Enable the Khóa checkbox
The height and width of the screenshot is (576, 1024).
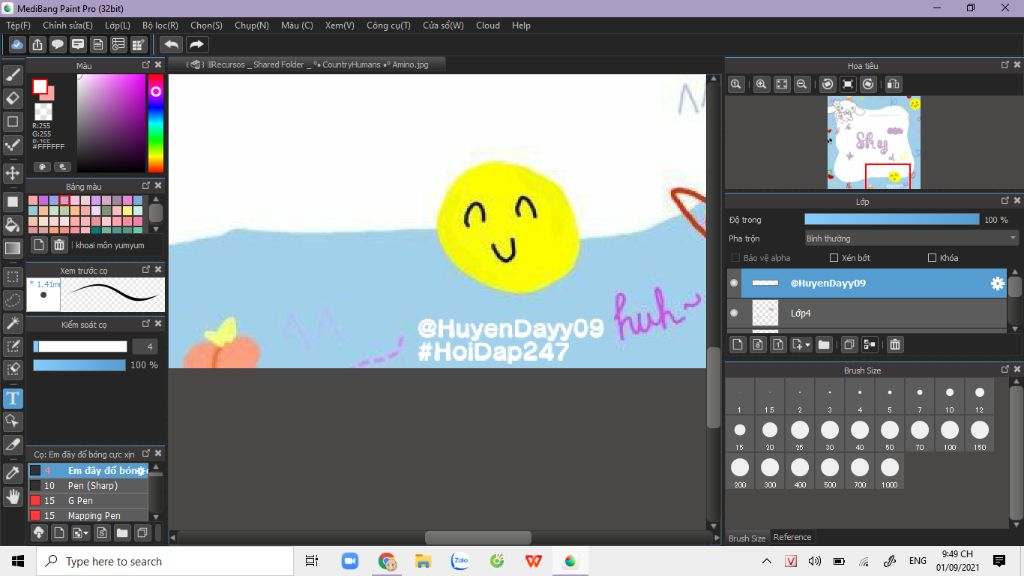pos(932,258)
